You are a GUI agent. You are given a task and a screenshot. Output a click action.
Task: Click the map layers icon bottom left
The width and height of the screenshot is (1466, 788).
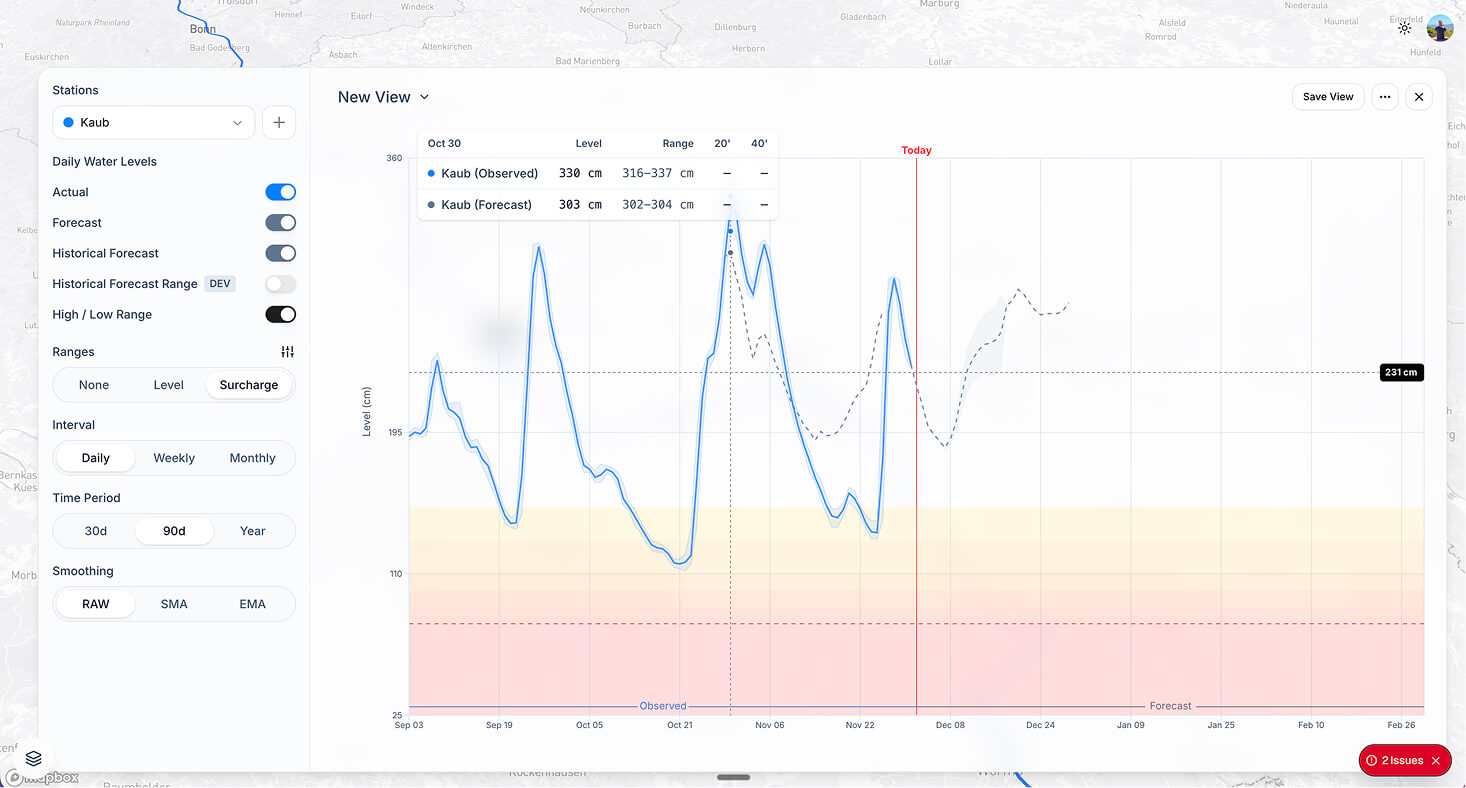(x=33, y=758)
